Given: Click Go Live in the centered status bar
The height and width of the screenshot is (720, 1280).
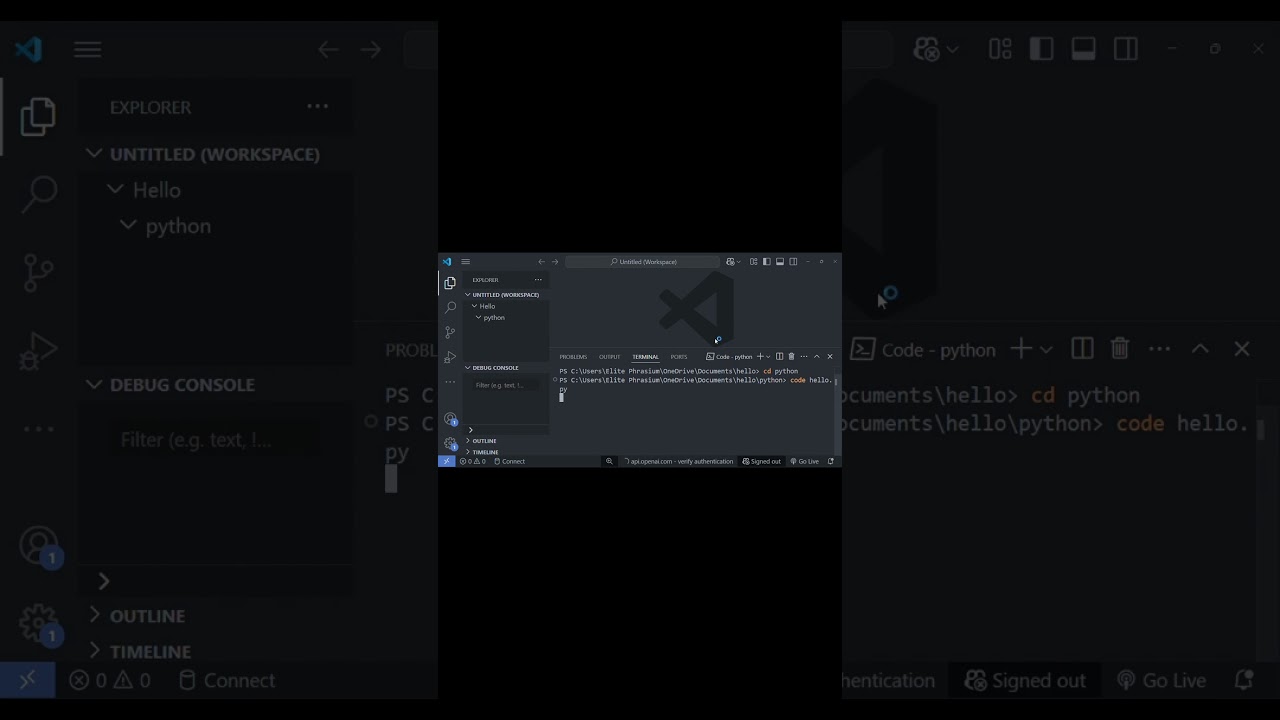Looking at the screenshot, I should click(805, 461).
